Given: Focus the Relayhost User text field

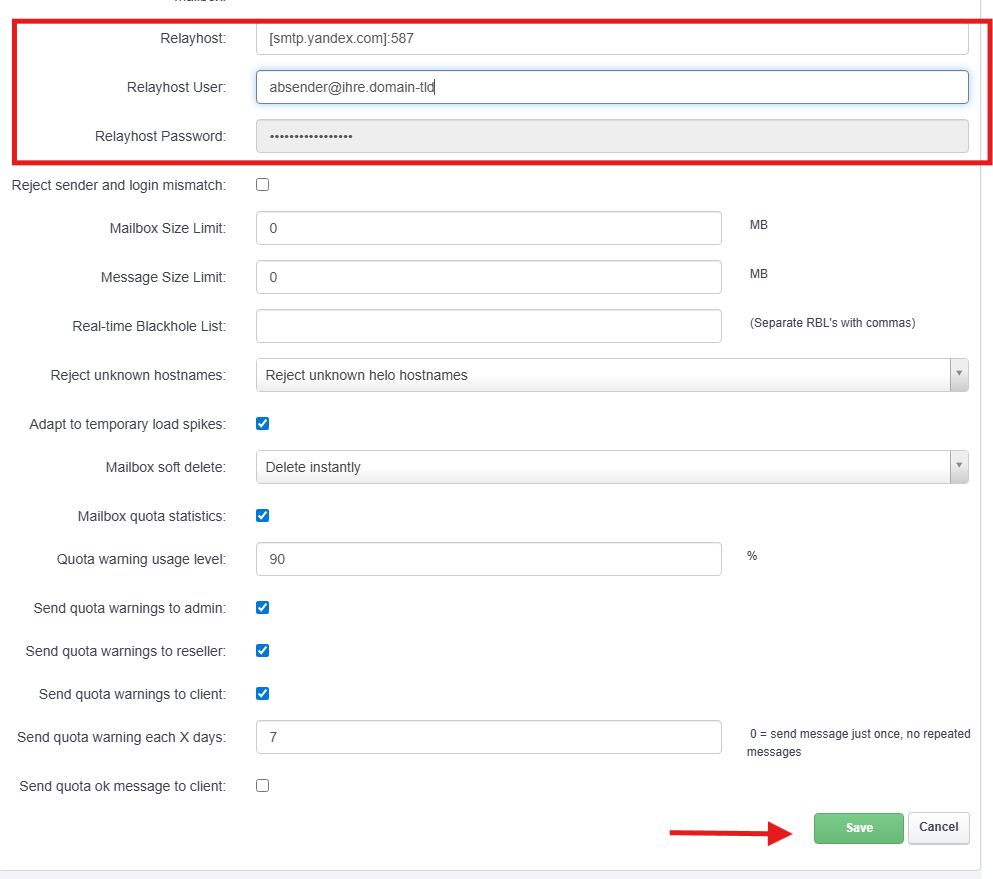Looking at the screenshot, I should coord(611,87).
